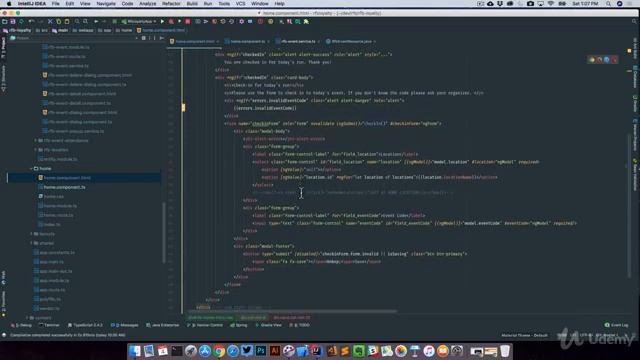Screen dimensions: 640x360
Task: Click the Save All toolbar icon
Action: pos(13,21)
